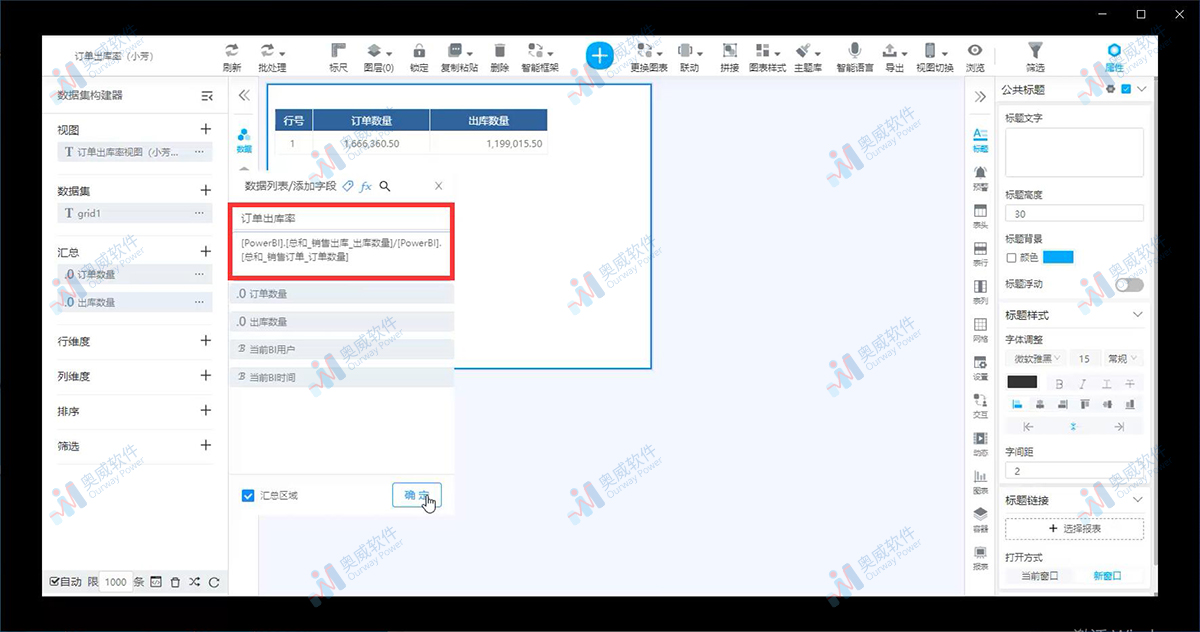Open the 更换图表 change chart tool

point(649,56)
